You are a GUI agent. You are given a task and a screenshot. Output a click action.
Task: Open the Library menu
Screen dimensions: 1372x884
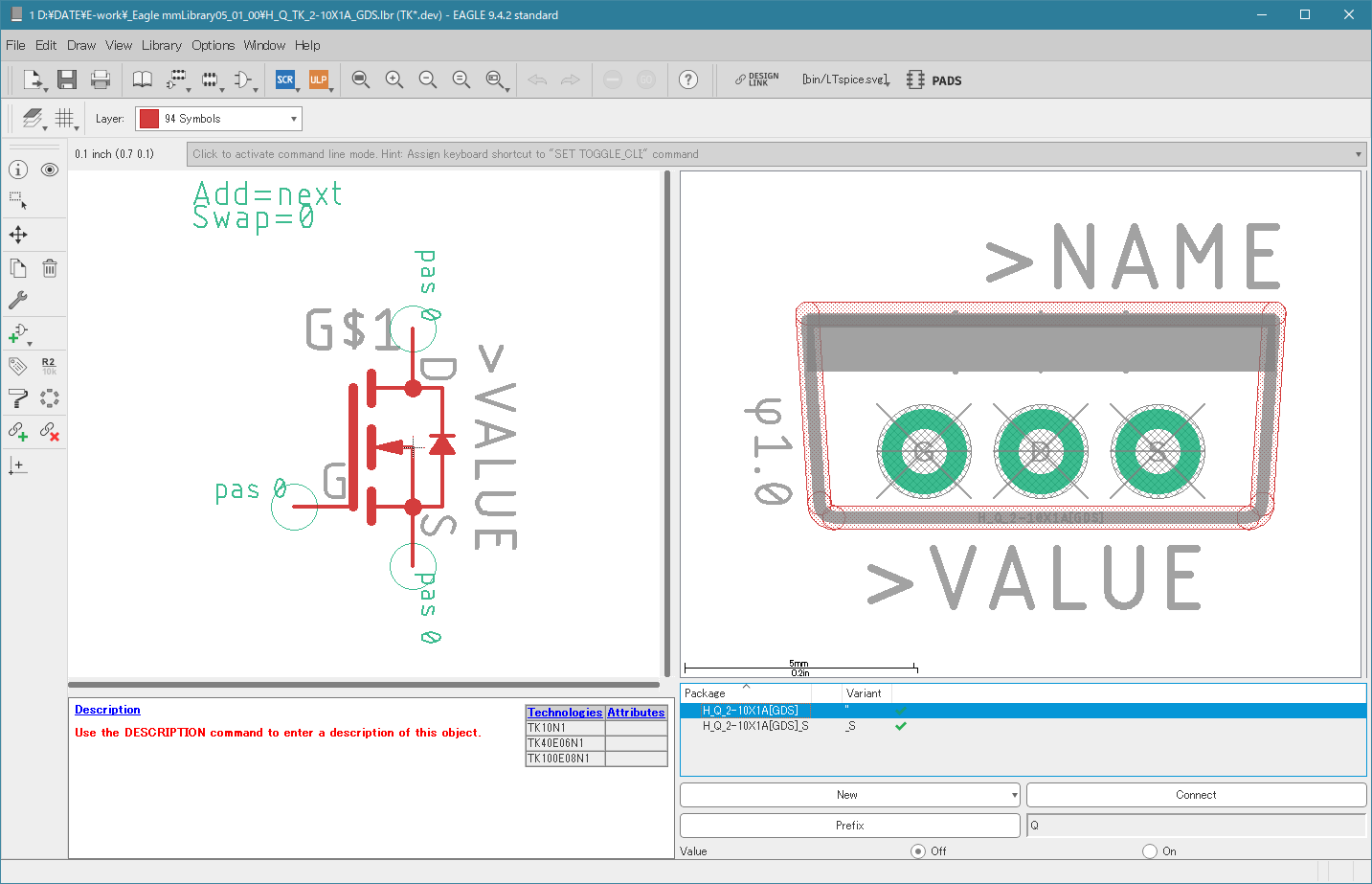(161, 45)
